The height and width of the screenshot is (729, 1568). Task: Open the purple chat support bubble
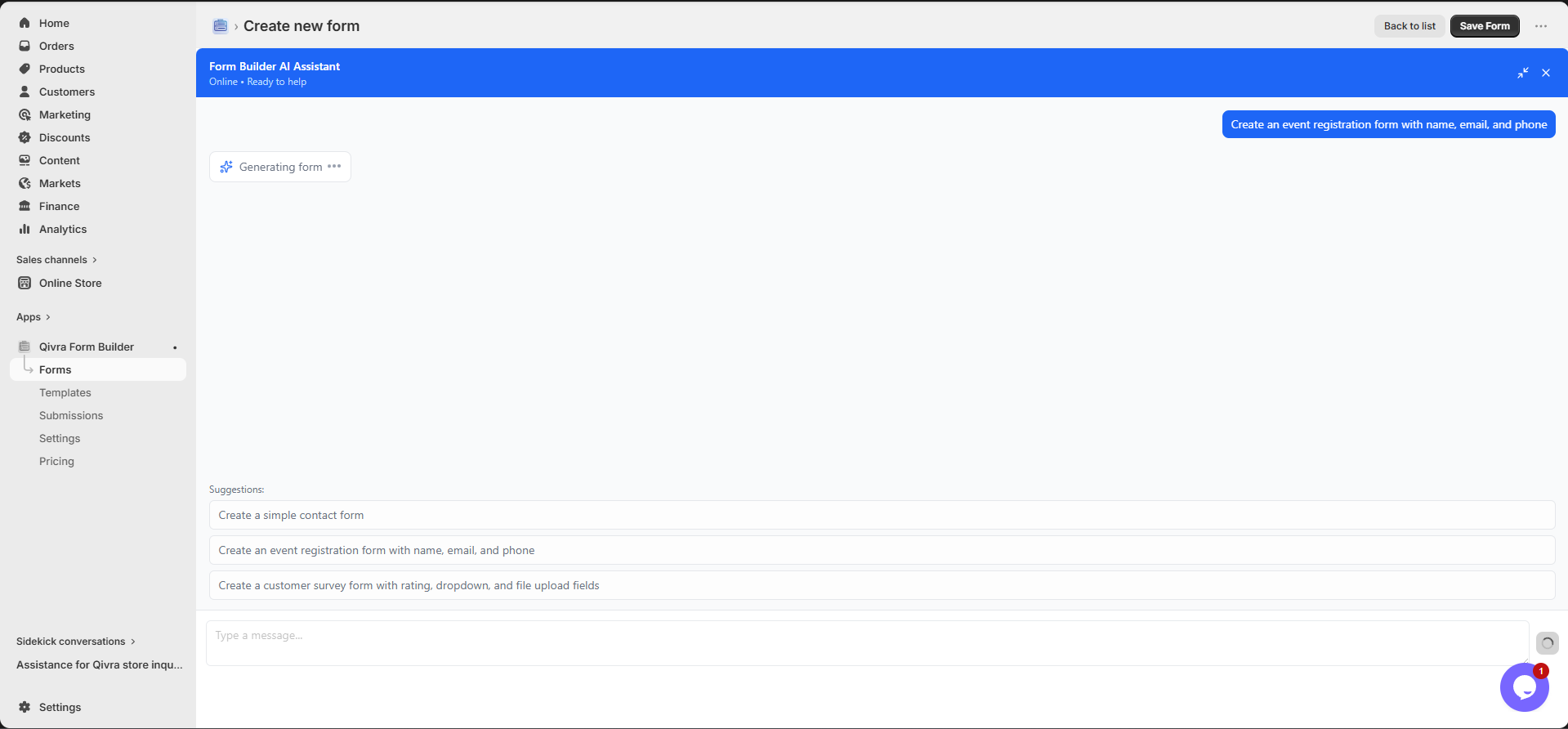1525,687
